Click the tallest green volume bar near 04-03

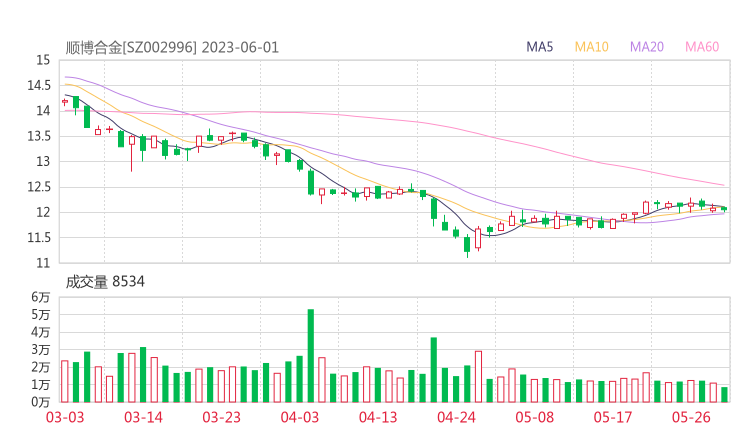311,356
